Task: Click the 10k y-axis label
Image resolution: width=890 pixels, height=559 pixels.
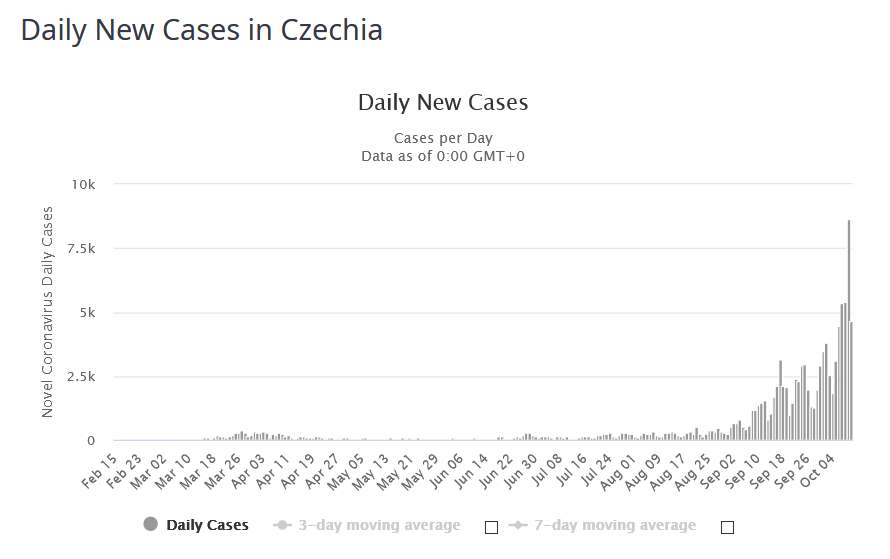Action: (82, 185)
